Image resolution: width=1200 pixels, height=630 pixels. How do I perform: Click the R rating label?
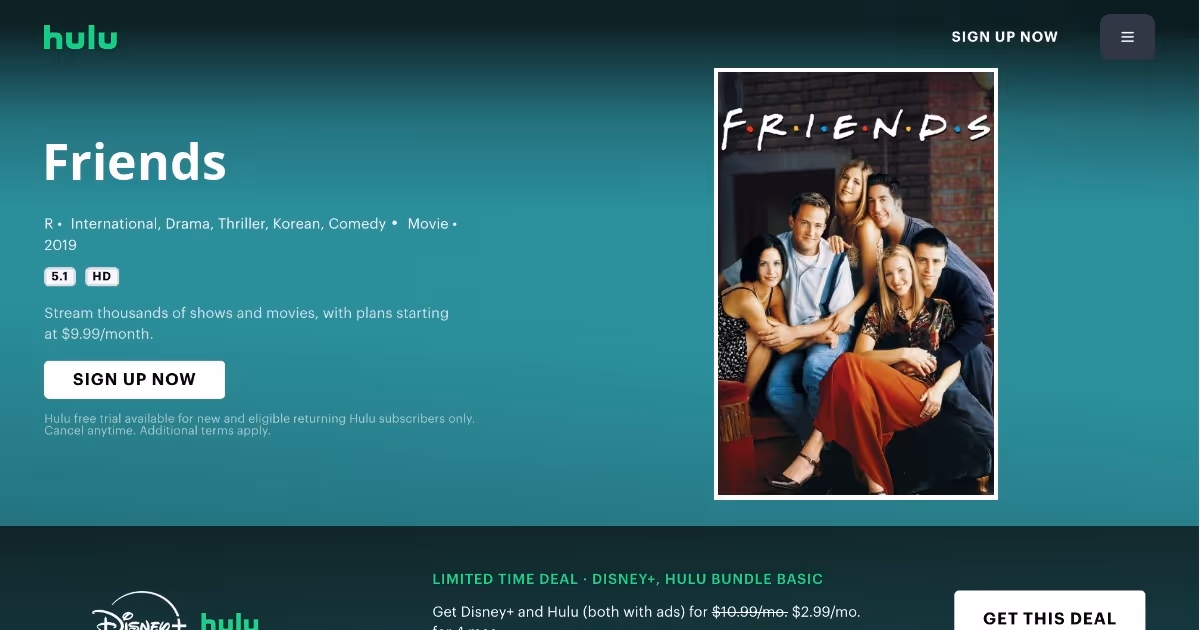[48, 224]
